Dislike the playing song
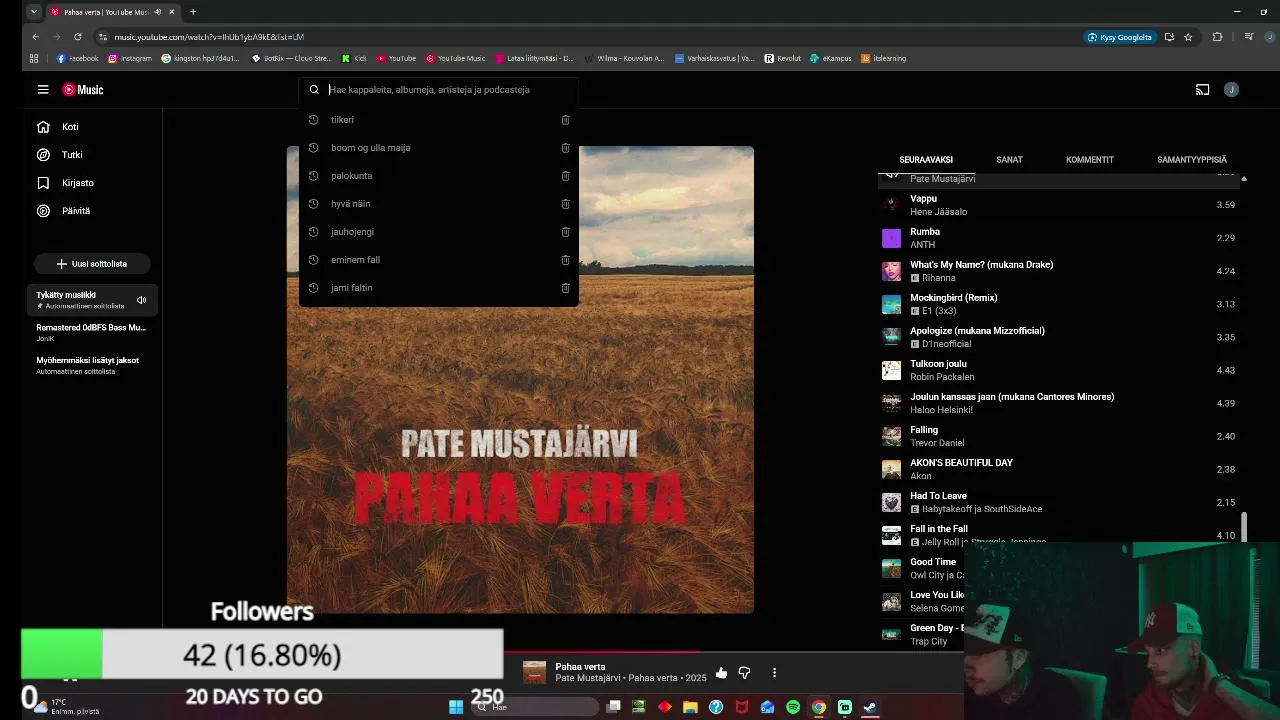The image size is (1280, 720). tap(744, 673)
